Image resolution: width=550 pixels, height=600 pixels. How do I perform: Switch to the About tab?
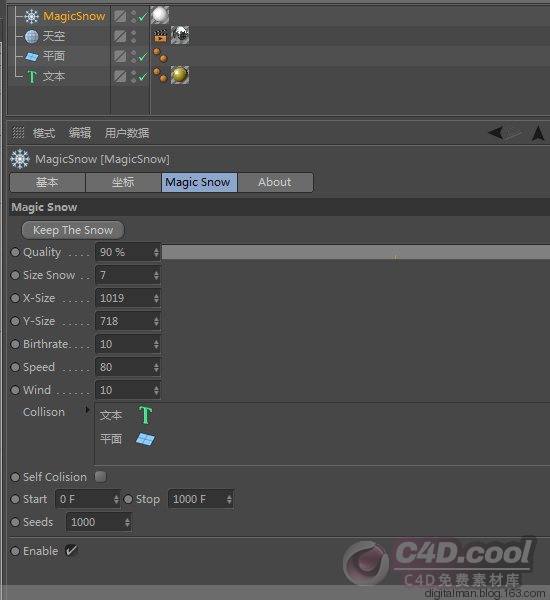click(x=275, y=182)
